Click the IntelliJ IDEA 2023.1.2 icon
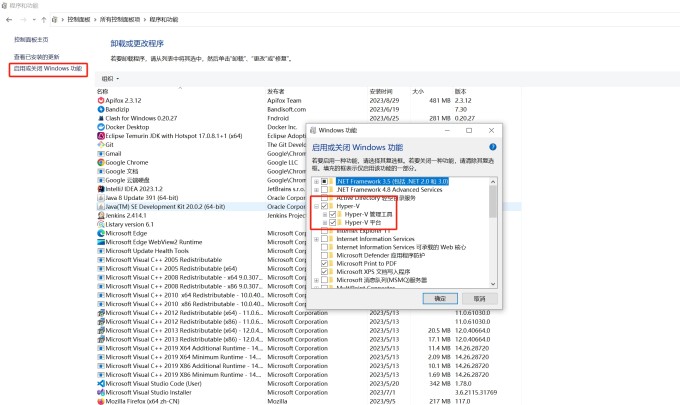This screenshot has width=680, height=405. (101, 189)
